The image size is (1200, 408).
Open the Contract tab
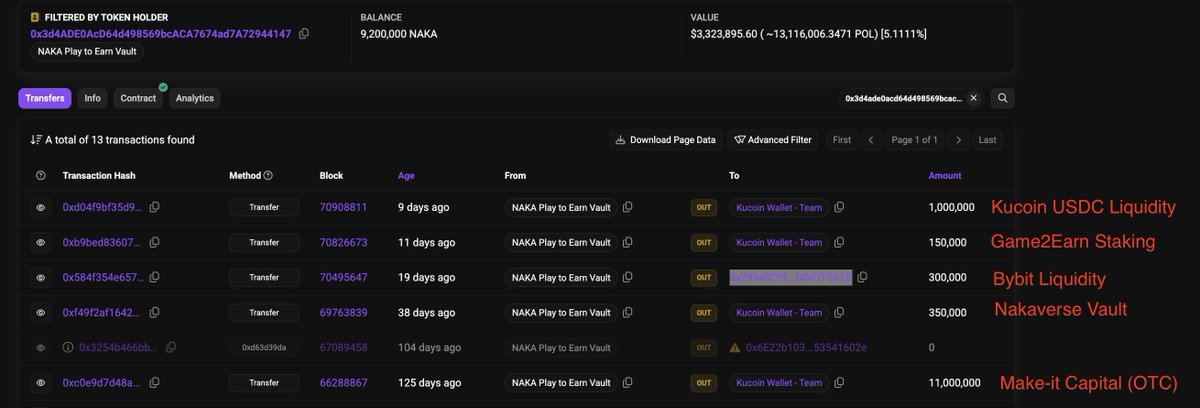coord(138,98)
